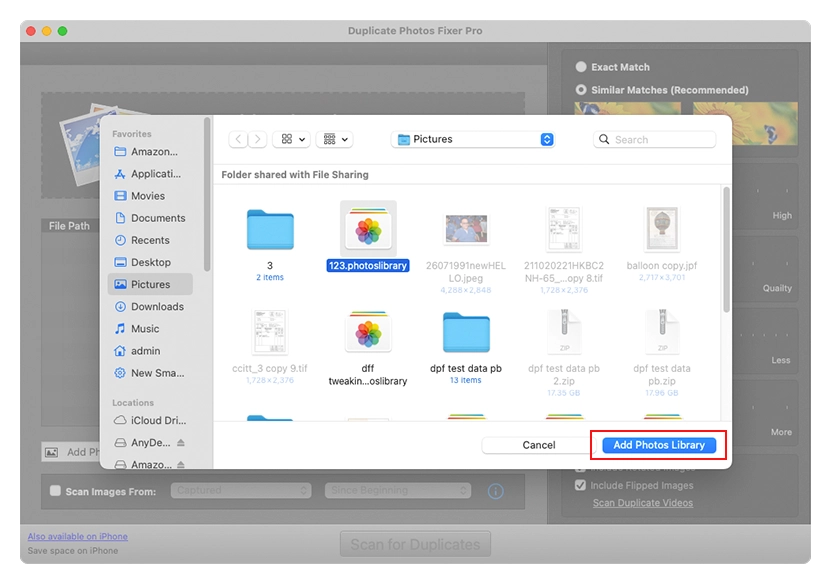The width and height of the screenshot is (831, 584).
Task: Select the balloon copy.jpf thumbnail
Action: coord(662,229)
